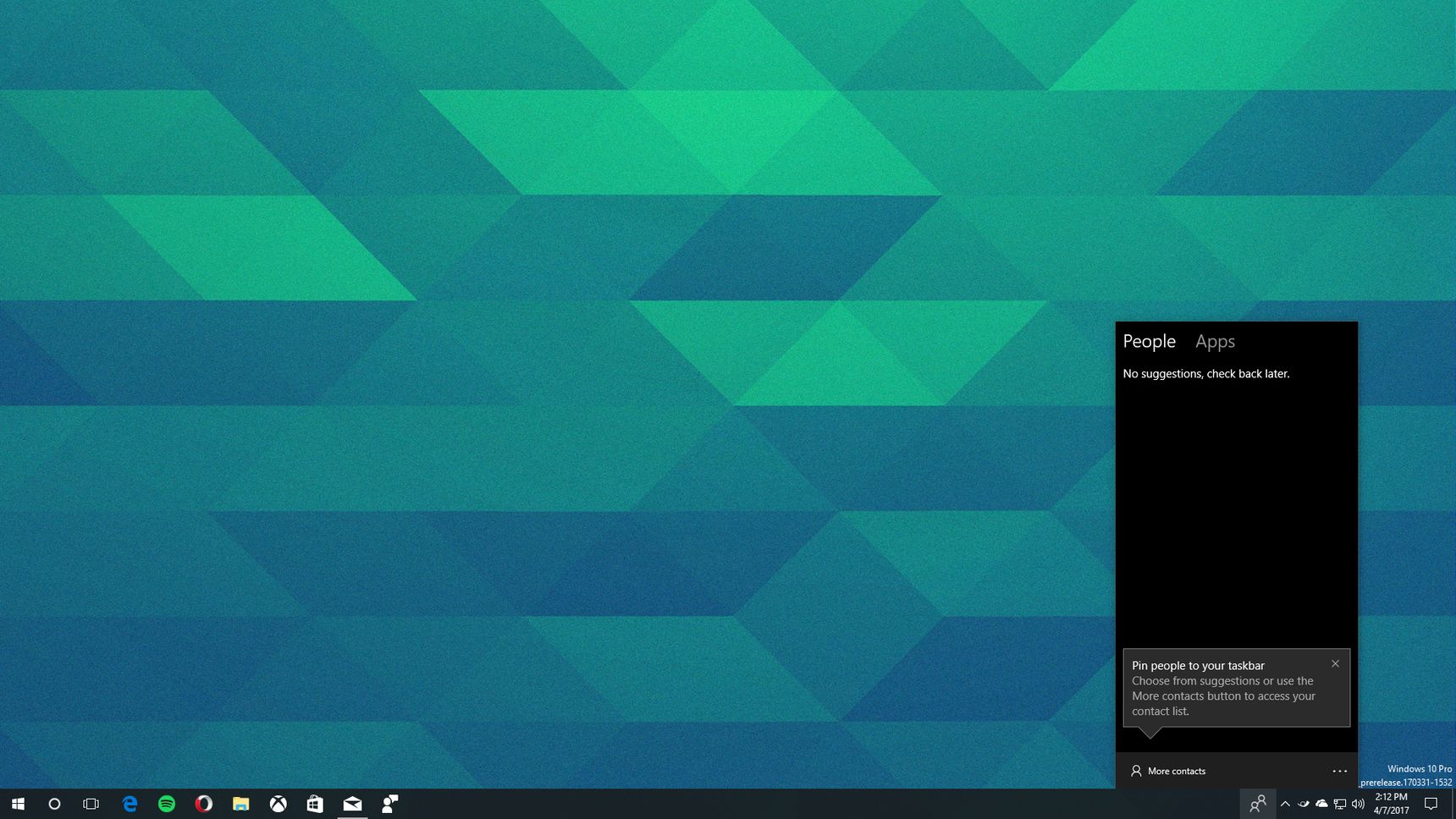This screenshot has height=819, width=1456.
Task: Open File Explorer from the taskbar
Action: 241,804
